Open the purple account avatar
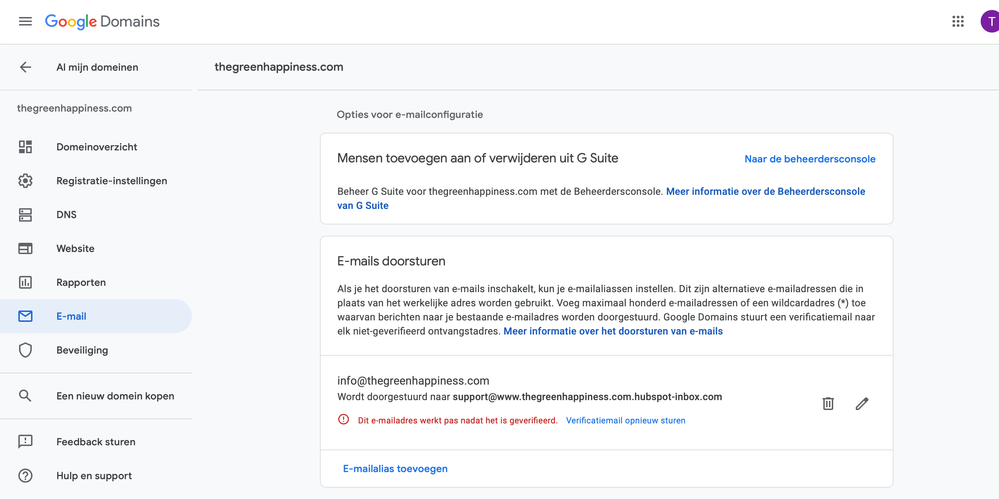Viewport: 999px width, 499px height. [990, 22]
